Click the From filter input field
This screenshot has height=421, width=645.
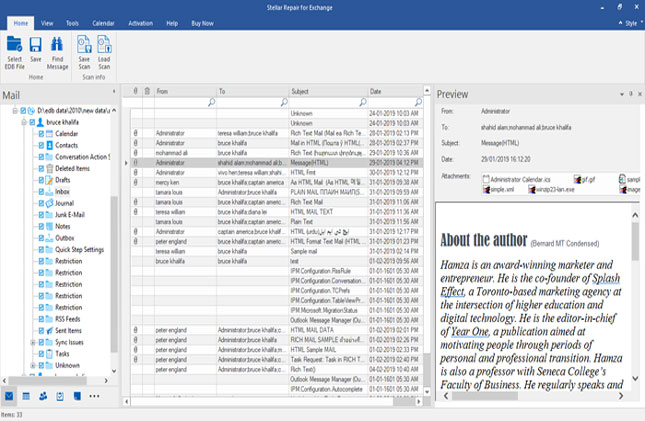(181, 102)
